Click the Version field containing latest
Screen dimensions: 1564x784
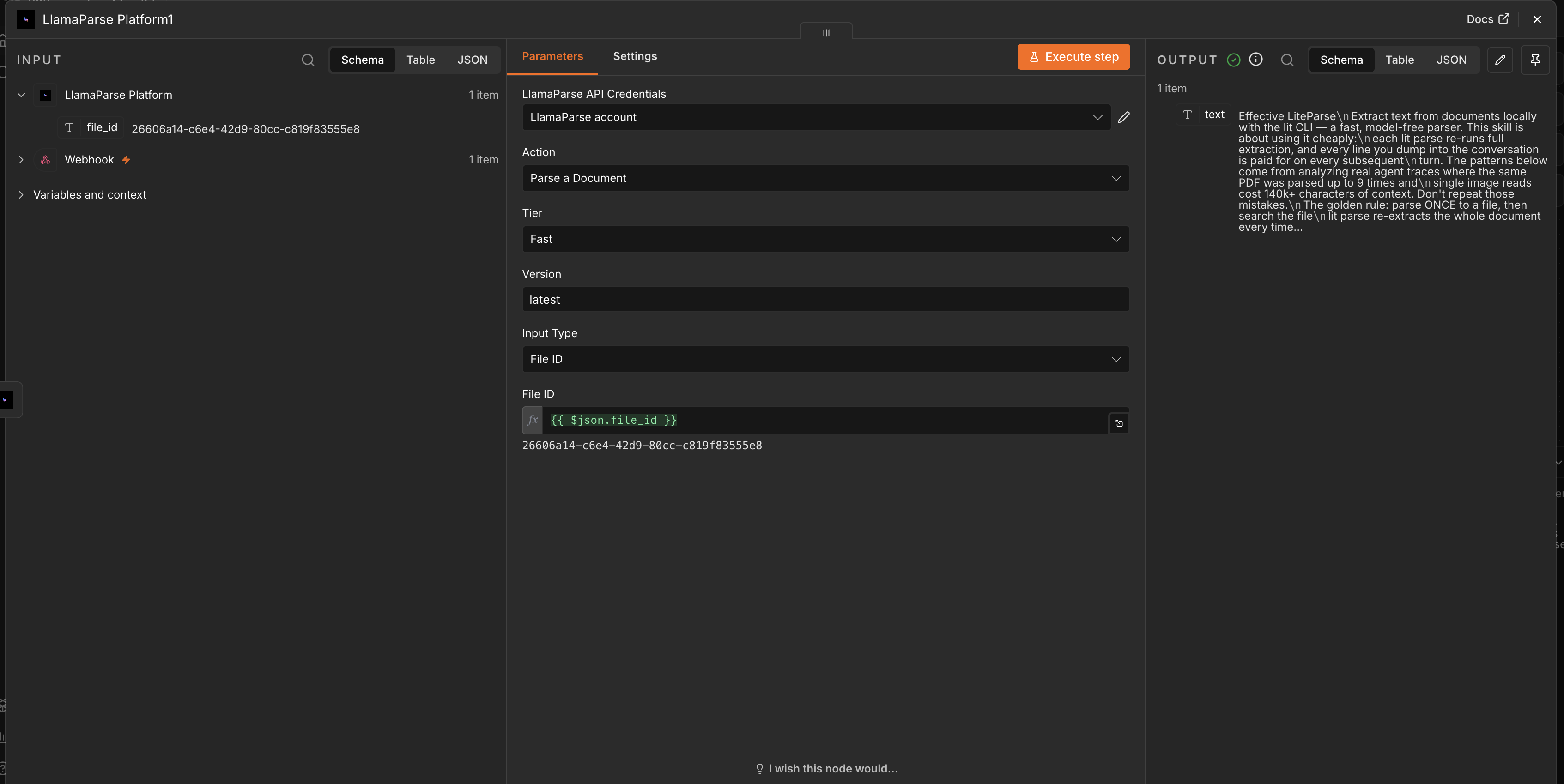pos(825,300)
